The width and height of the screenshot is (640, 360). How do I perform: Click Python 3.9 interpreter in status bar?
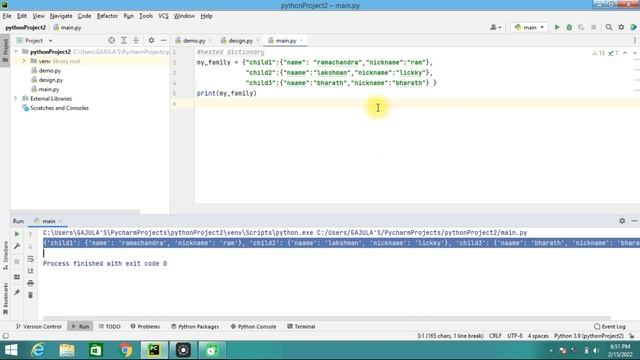[589, 336]
